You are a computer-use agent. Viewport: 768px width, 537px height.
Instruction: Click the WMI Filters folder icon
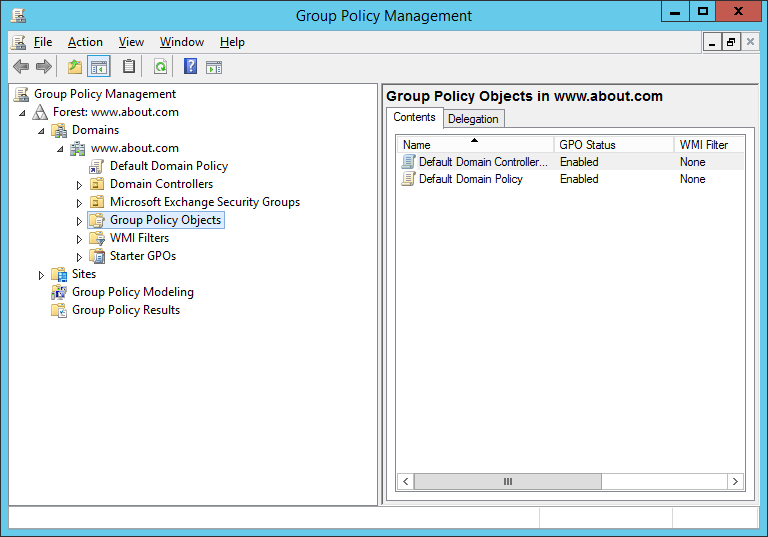pos(97,239)
